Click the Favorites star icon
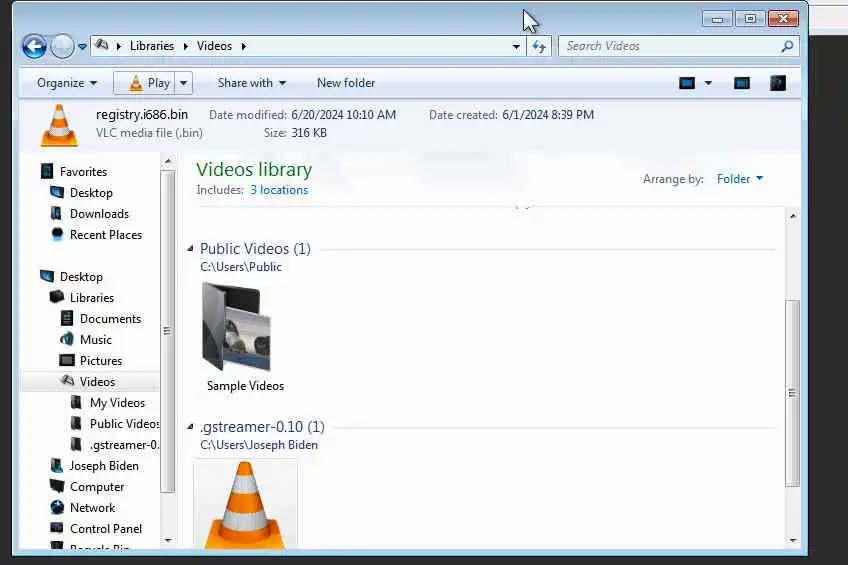The image size is (848, 565). point(47,171)
